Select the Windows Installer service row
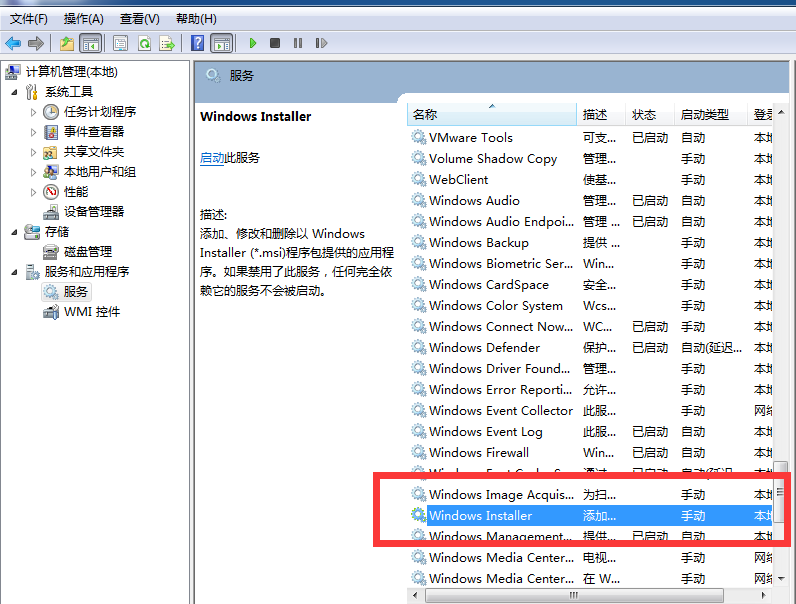Viewport: 796px width, 604px height. tap(591, 516)
